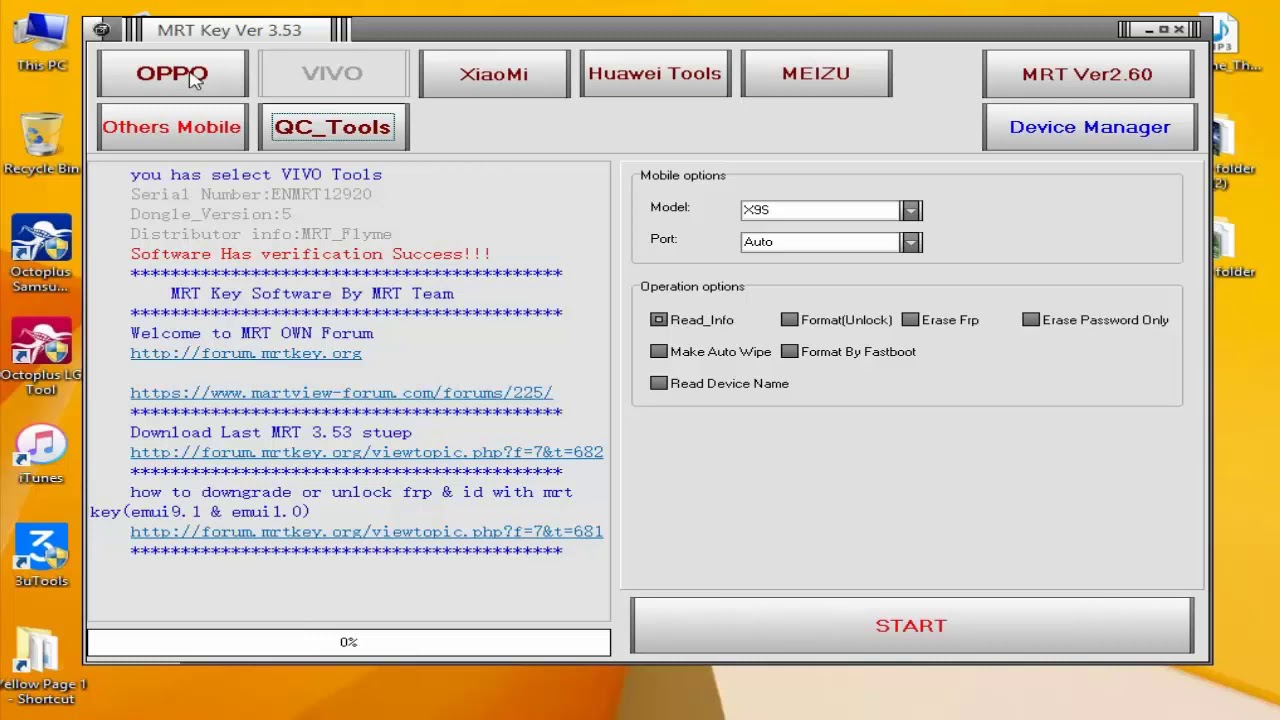Click 'Software Has verification Success!!!' log line
The height and width of the screenshot is (720, 1280).
pos(310,254)
